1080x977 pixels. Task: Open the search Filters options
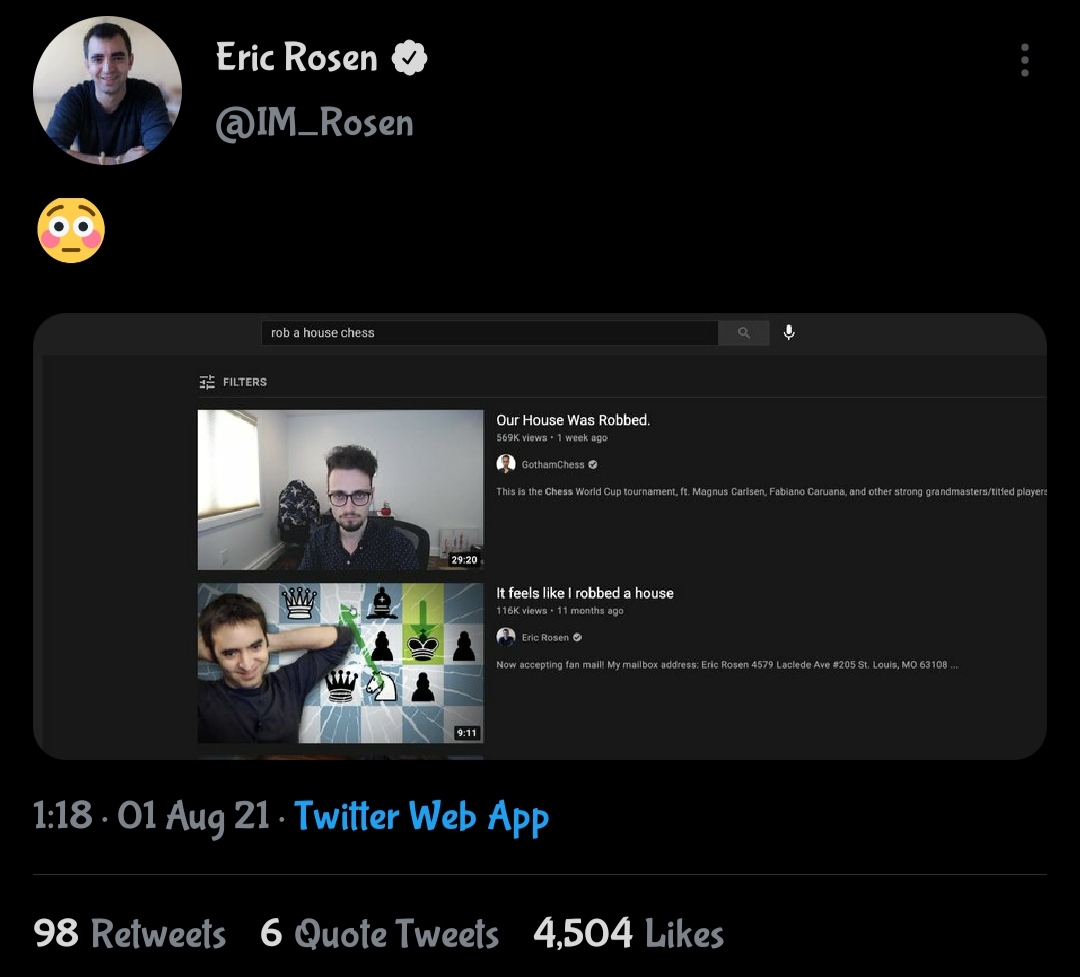click(x=233, y=382)
